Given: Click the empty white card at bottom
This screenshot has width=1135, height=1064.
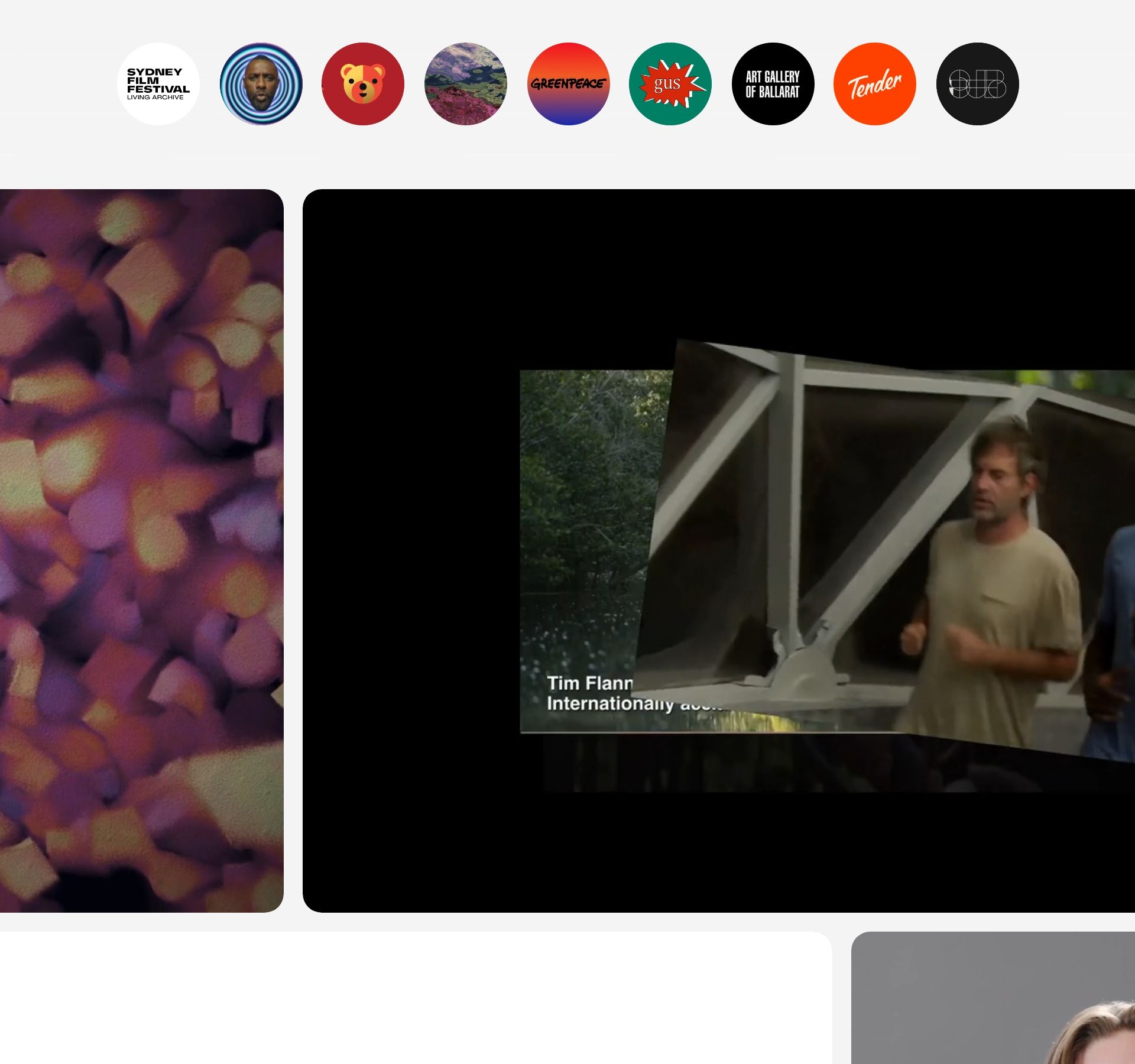Looking at the screenshot, I should pyautogui.click(x=414, y=999).
